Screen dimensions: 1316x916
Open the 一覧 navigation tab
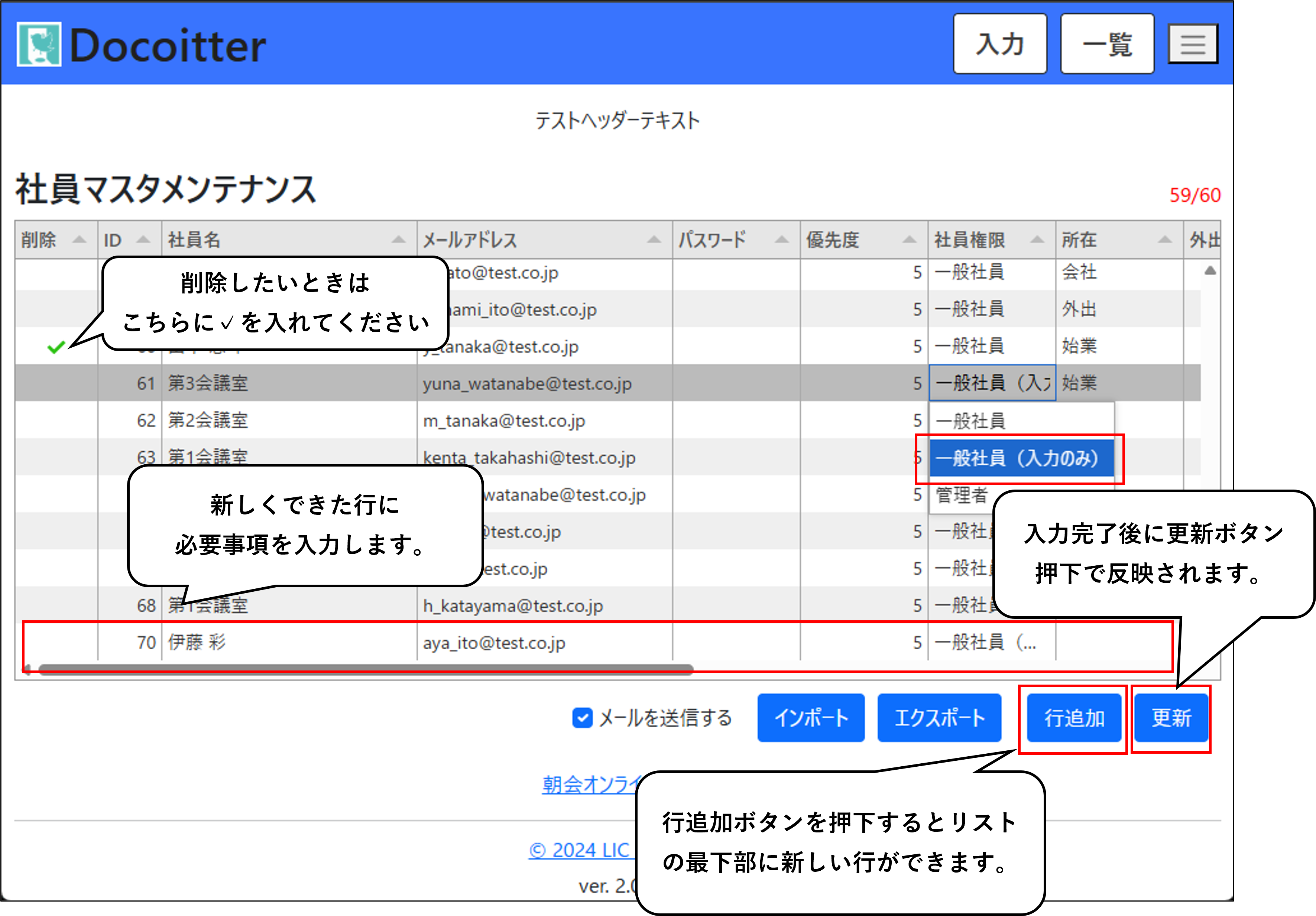[1107, 44]
